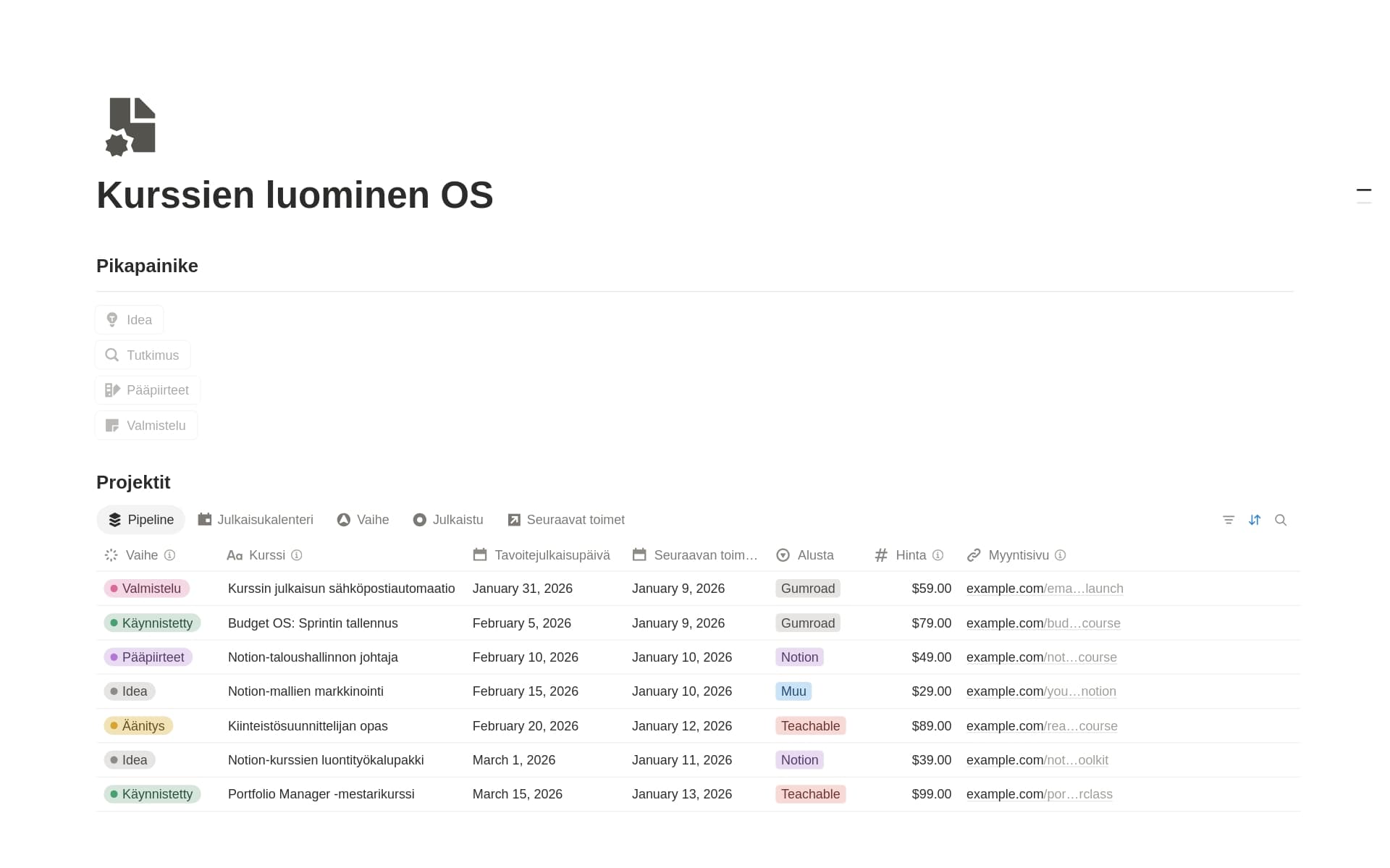Click info icon next to Myyntisivu header
The image size is (1390, 868).
[x=1060, y=555]
